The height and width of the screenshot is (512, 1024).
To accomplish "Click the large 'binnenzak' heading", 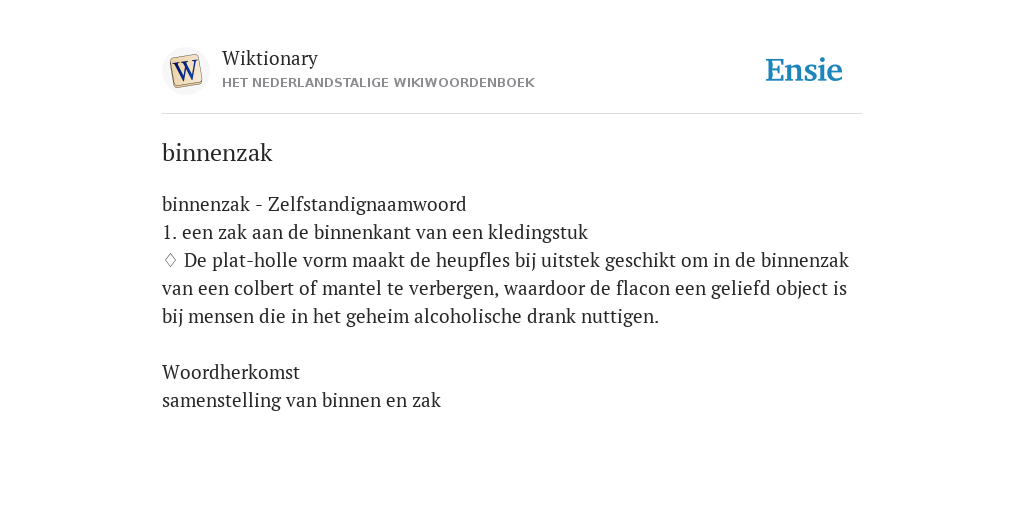I will (x=217, y=153).
